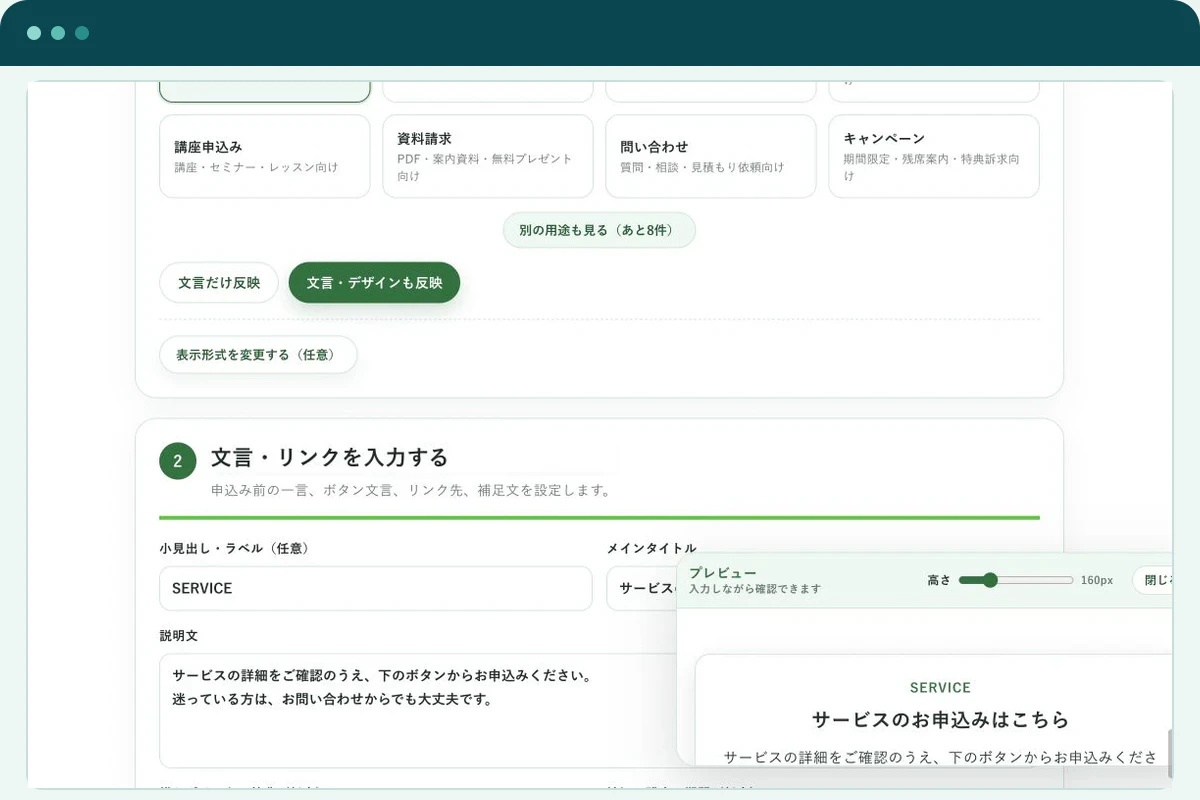This screenshot has width=1200, height=800.
Task: Close the プレビュー panel
Action: (1152, 580)
